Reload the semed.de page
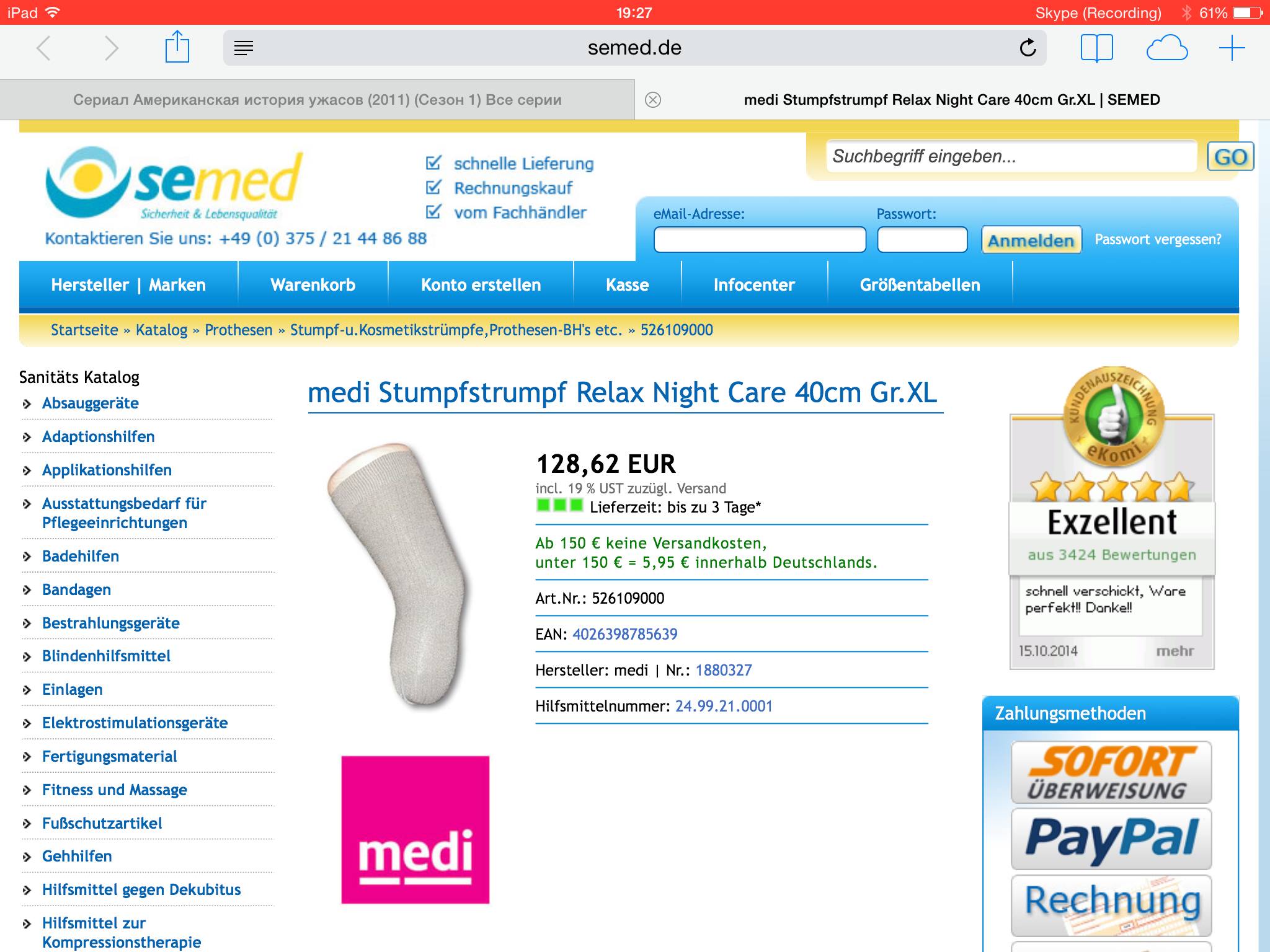Screen dimensions: 1270x952 1028,48
